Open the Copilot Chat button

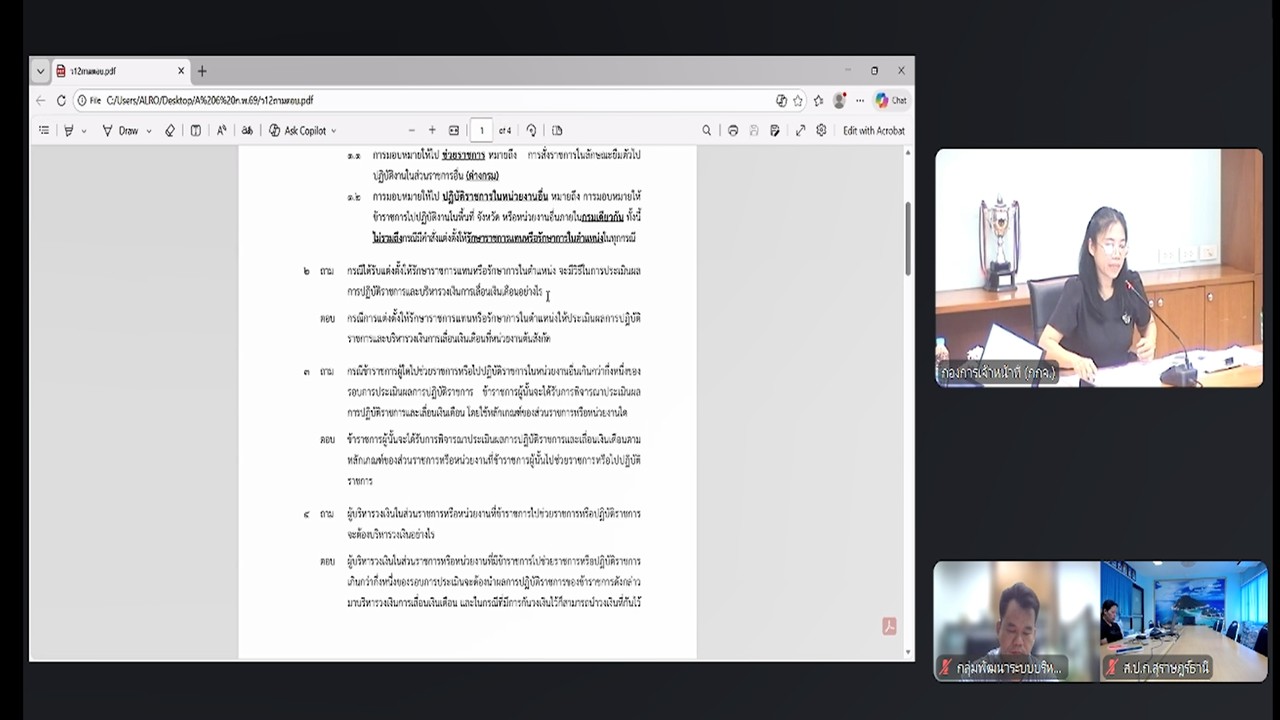coord(891,100)
